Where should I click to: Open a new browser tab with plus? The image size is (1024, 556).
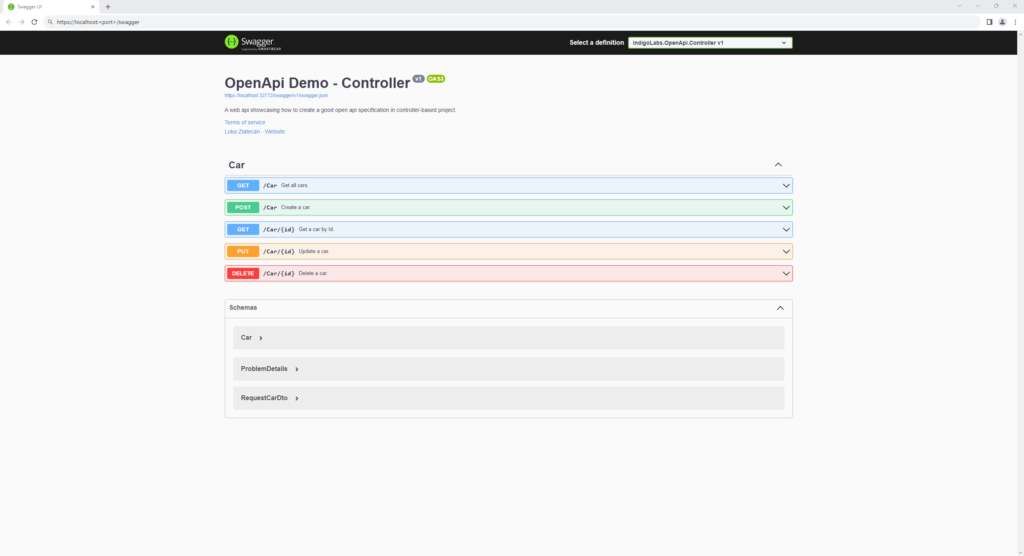(108, 7)
